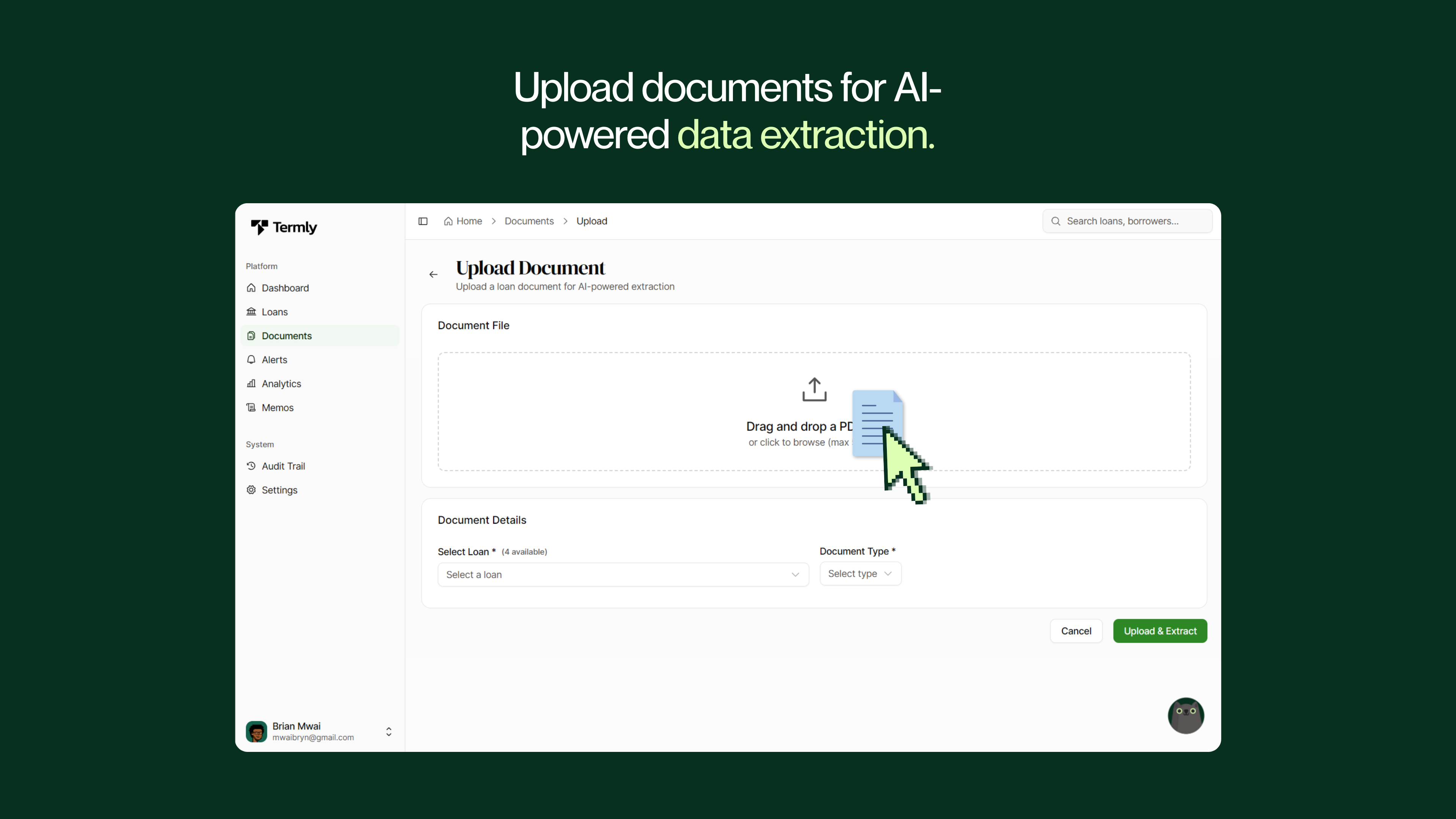Open the Document Type select dropdown
Screen dimensions: 1456x819
pos(860,574)
